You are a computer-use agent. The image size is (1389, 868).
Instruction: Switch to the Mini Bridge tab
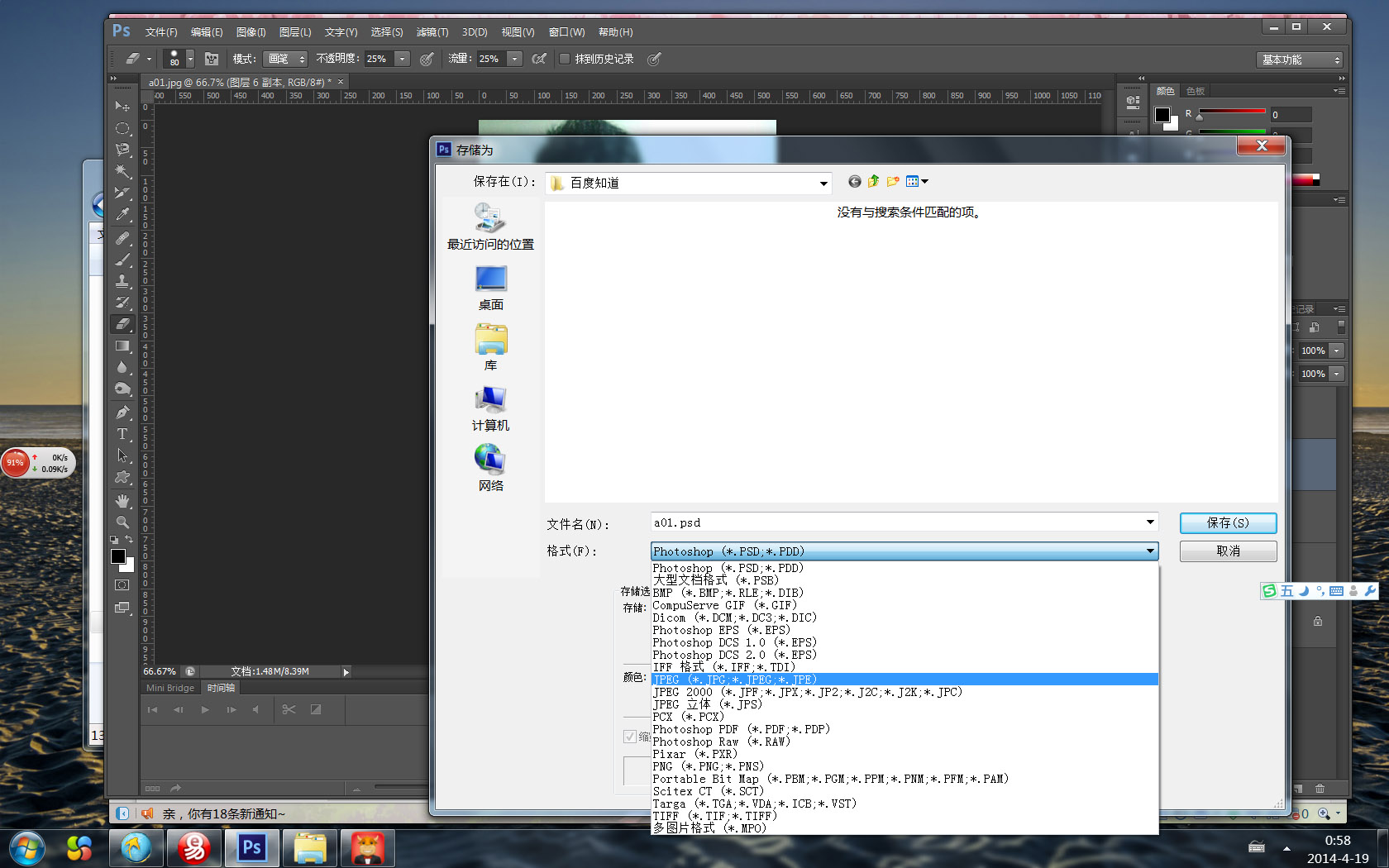pos(170,688)
